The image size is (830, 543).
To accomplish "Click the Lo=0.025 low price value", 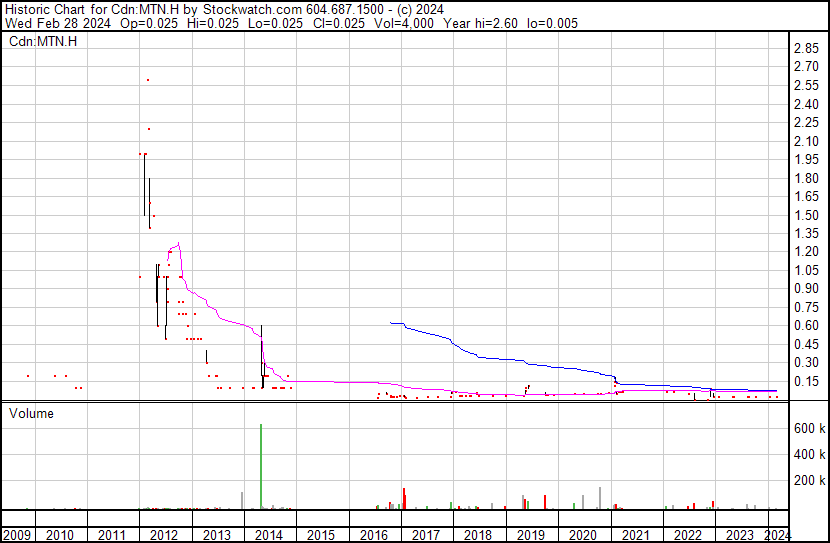I will point(275,23).
